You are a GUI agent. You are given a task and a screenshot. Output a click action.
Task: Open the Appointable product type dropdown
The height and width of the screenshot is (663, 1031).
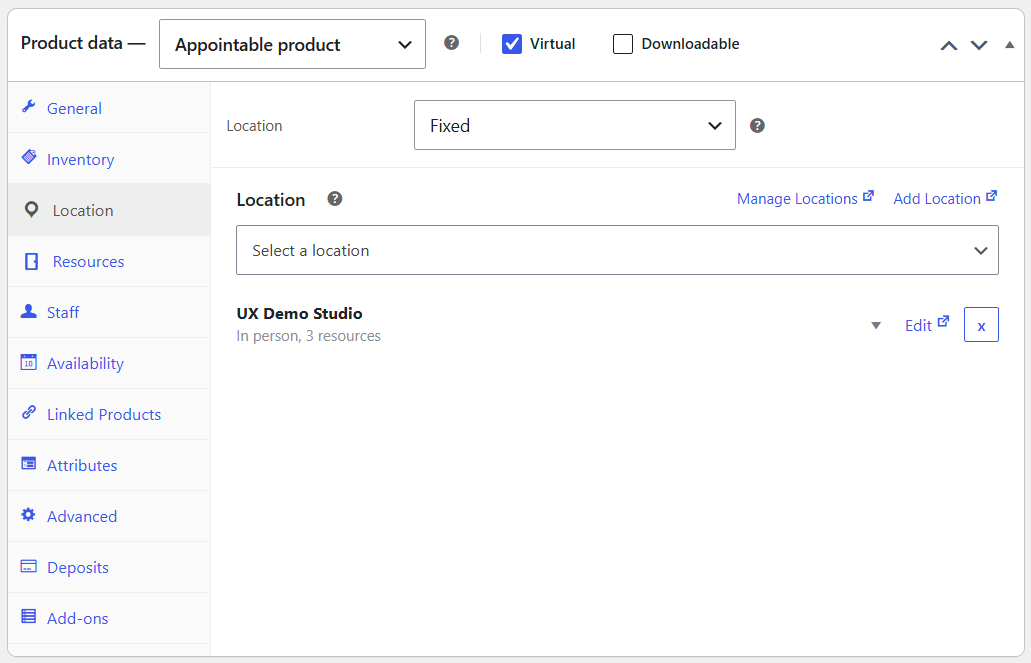tap(293, 44)
